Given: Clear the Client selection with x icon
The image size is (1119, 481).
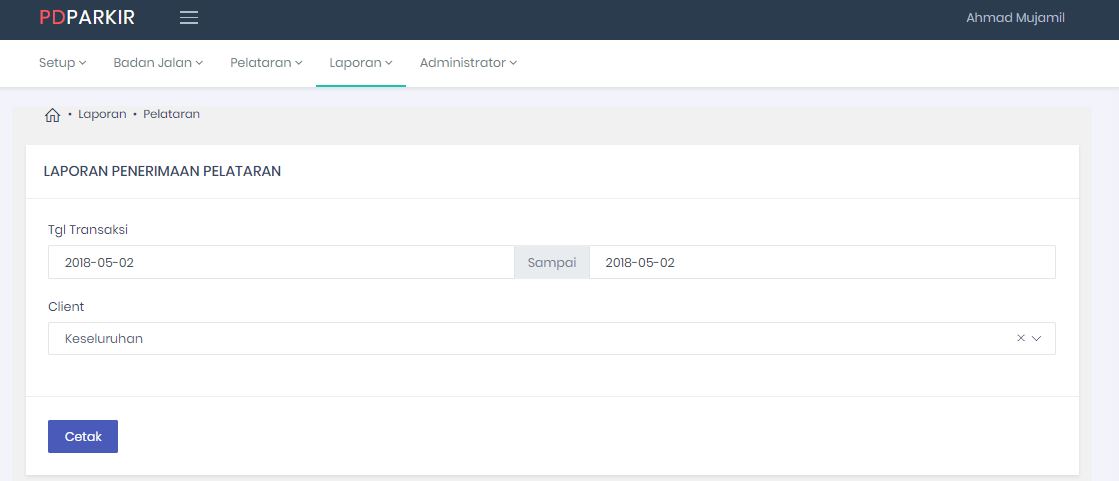Looking at the screenshot, I should tap(1020, 338).
